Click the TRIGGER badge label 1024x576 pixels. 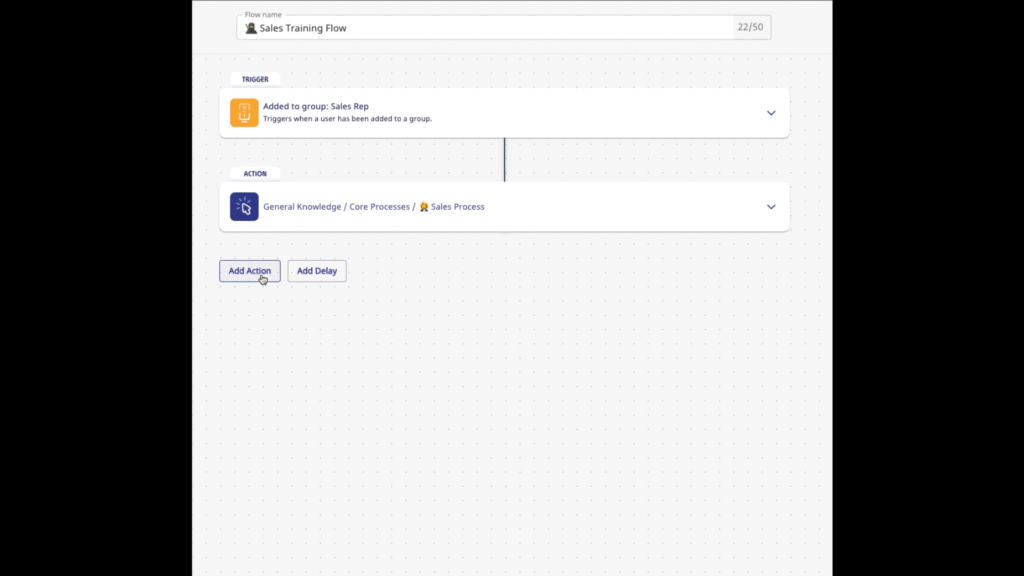(253, 79)
